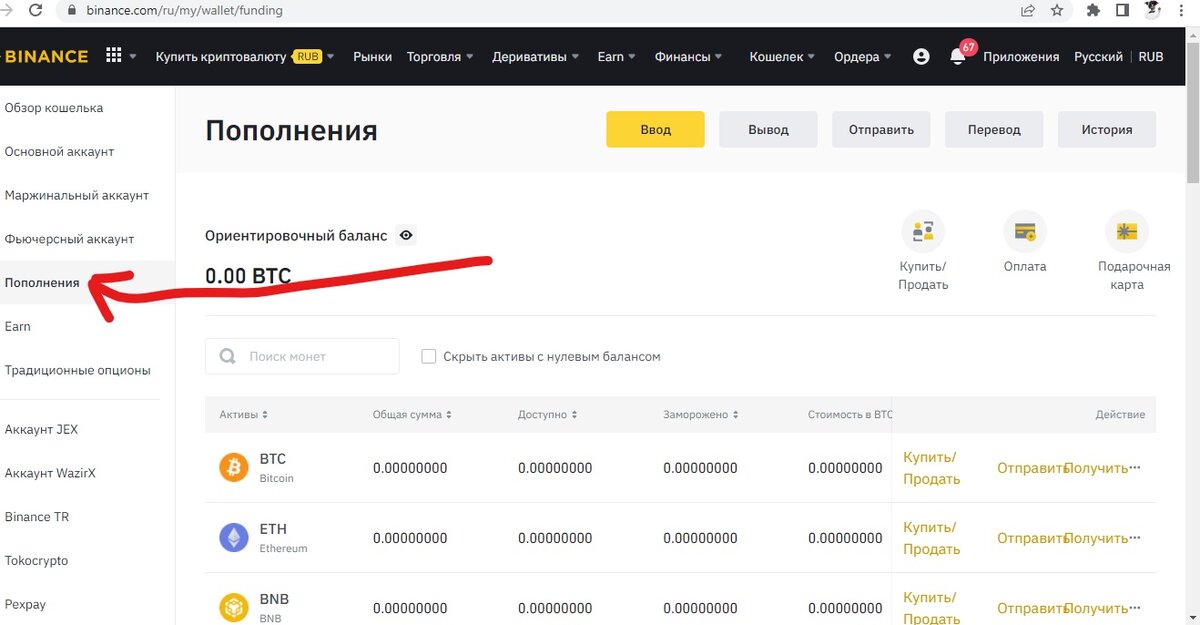Open the user profile account icon
Image resolution: width=1200 pixels, height=625 pixels.
(x=921, y=57)
